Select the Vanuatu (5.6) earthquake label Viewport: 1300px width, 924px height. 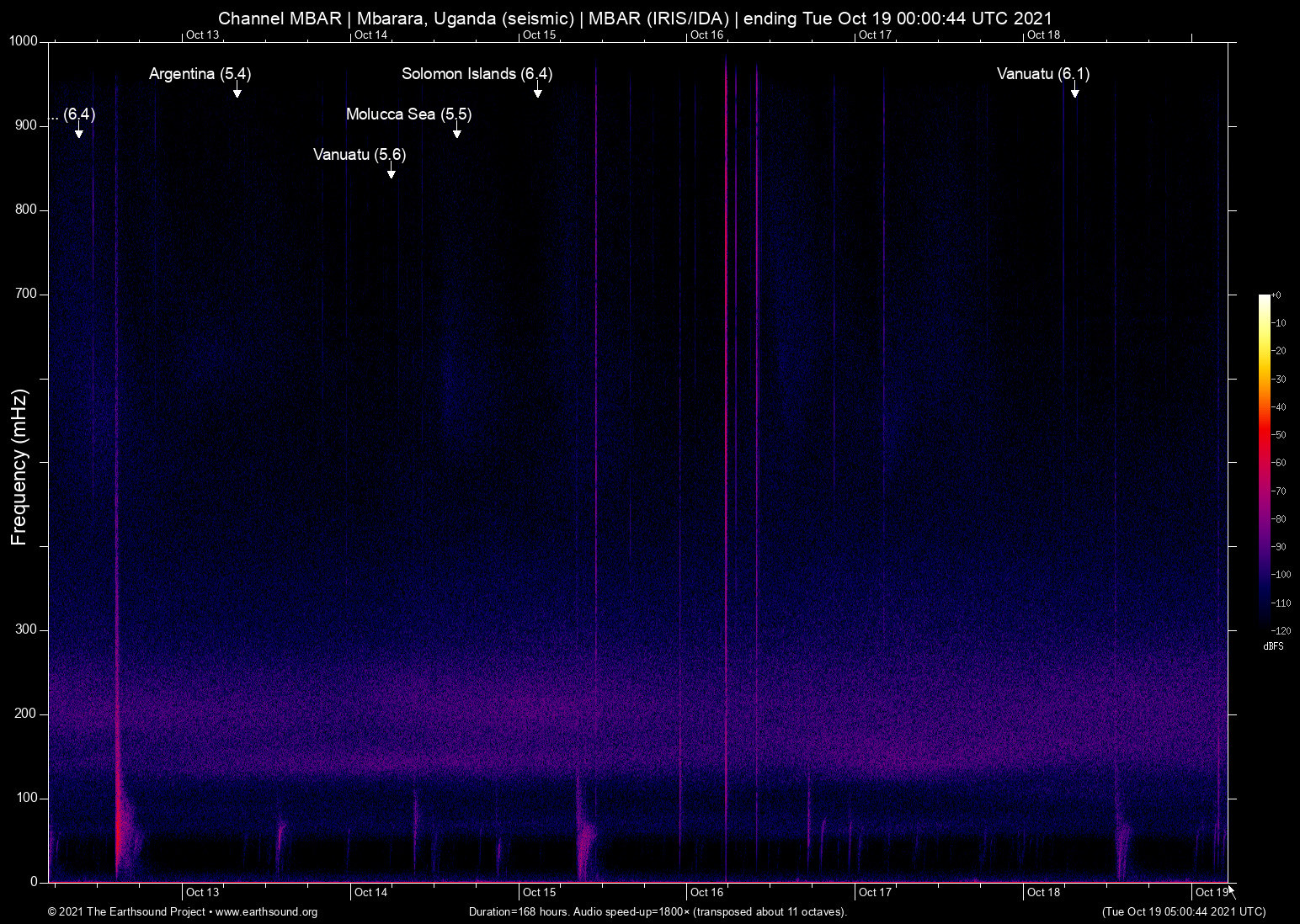click(x=358, y=155)
